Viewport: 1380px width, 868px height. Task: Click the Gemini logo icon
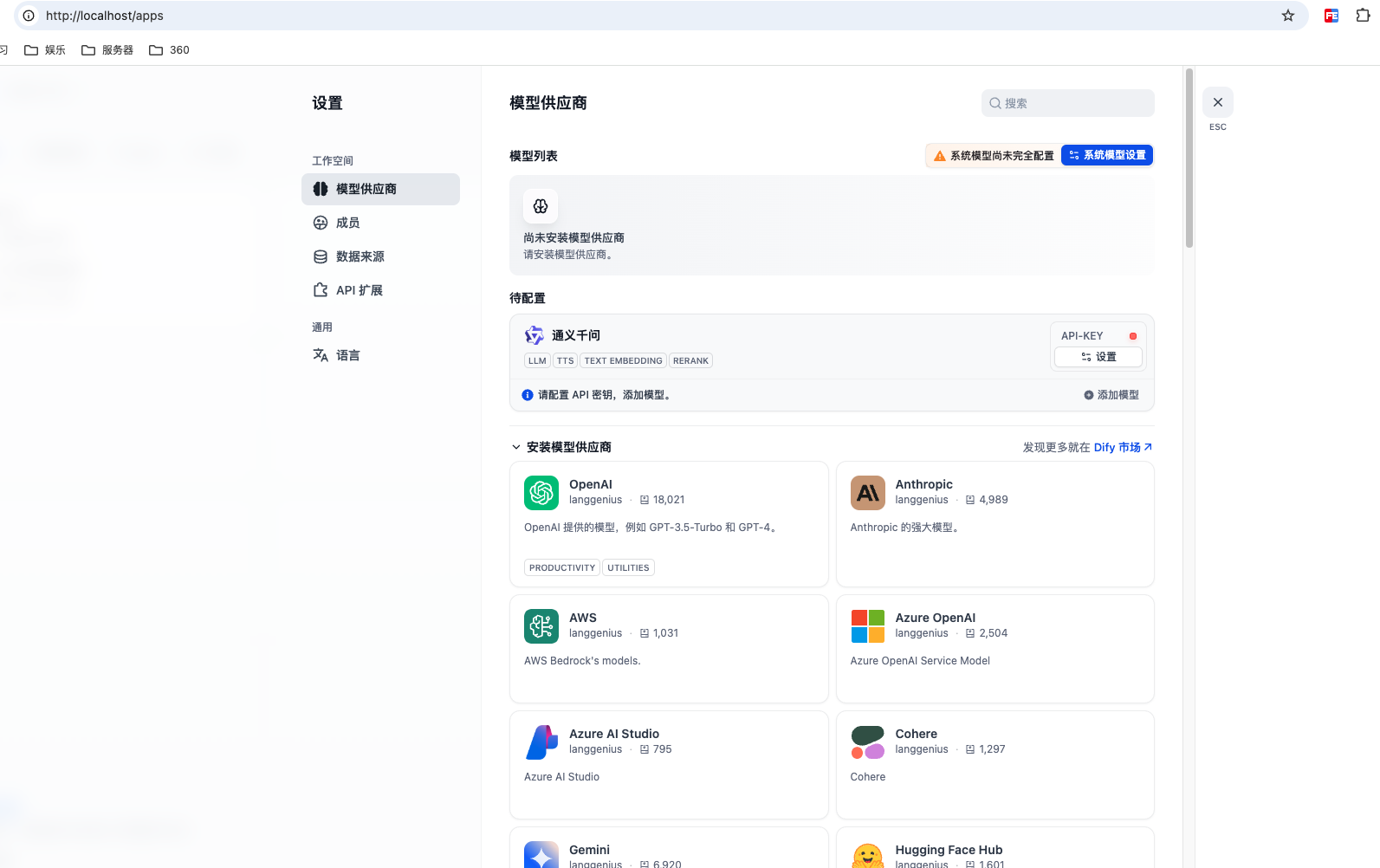pyautogui.click(x=541, y=855)
